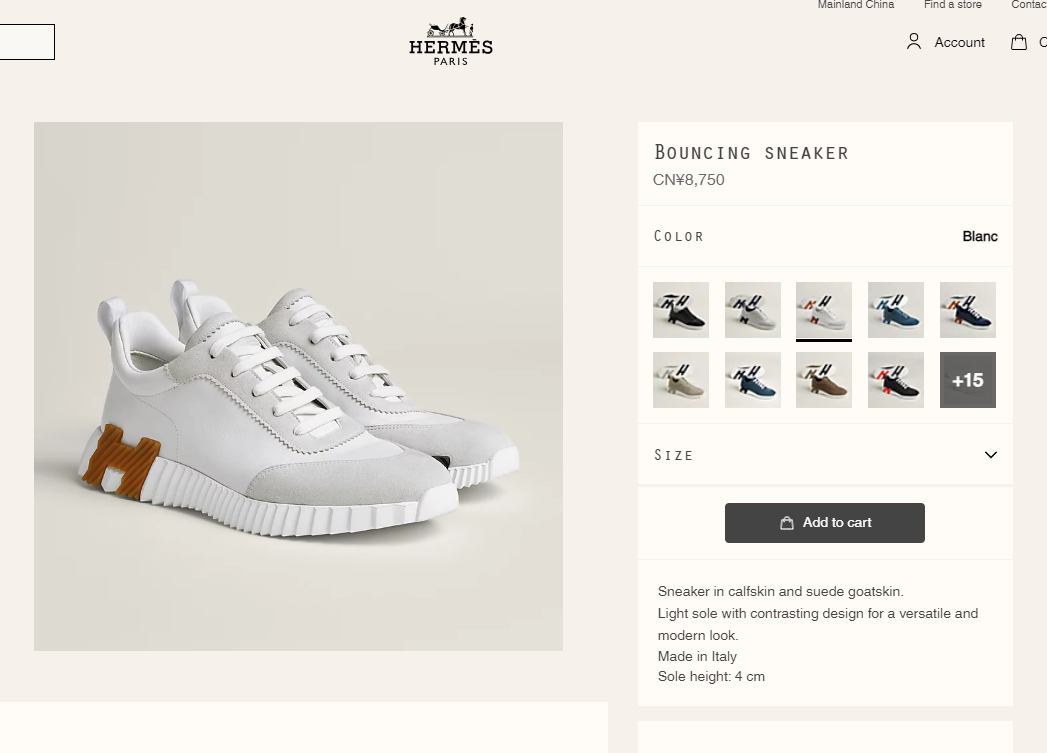The image size is (1047, 753).
Task: Click the Hermès Paris logo
Action: (451, 42)
